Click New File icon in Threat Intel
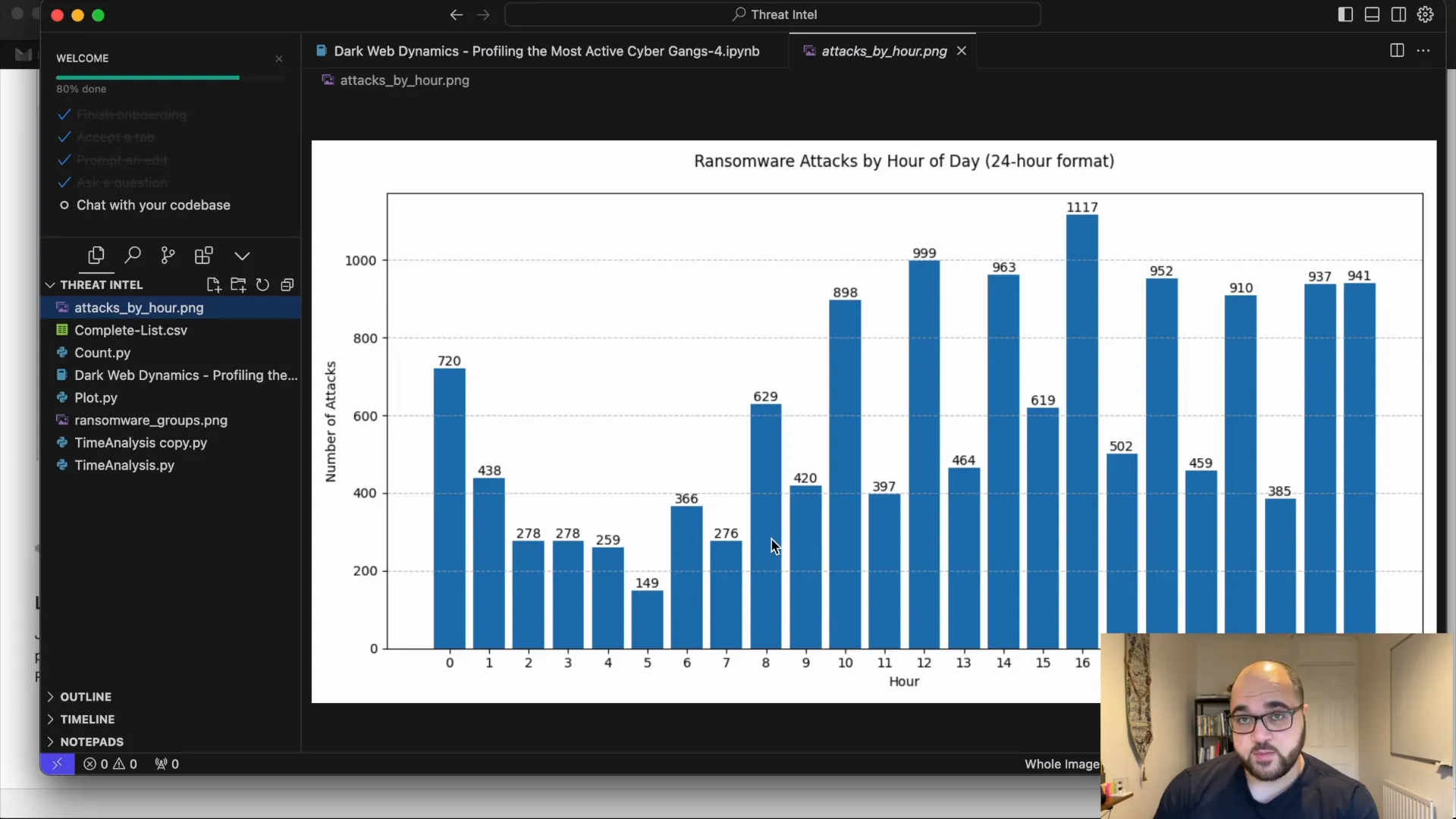The image size is (1456, 819). (213, 285)
